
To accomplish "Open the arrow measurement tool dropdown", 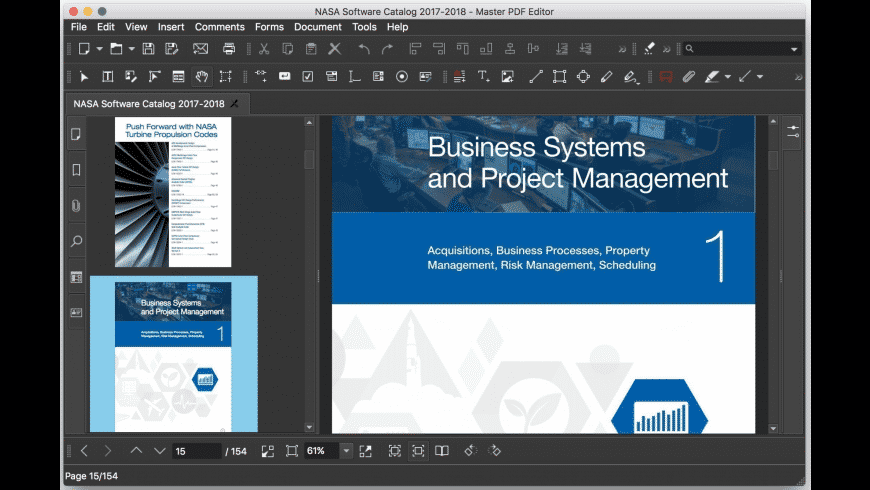I will tap(760, 77).
